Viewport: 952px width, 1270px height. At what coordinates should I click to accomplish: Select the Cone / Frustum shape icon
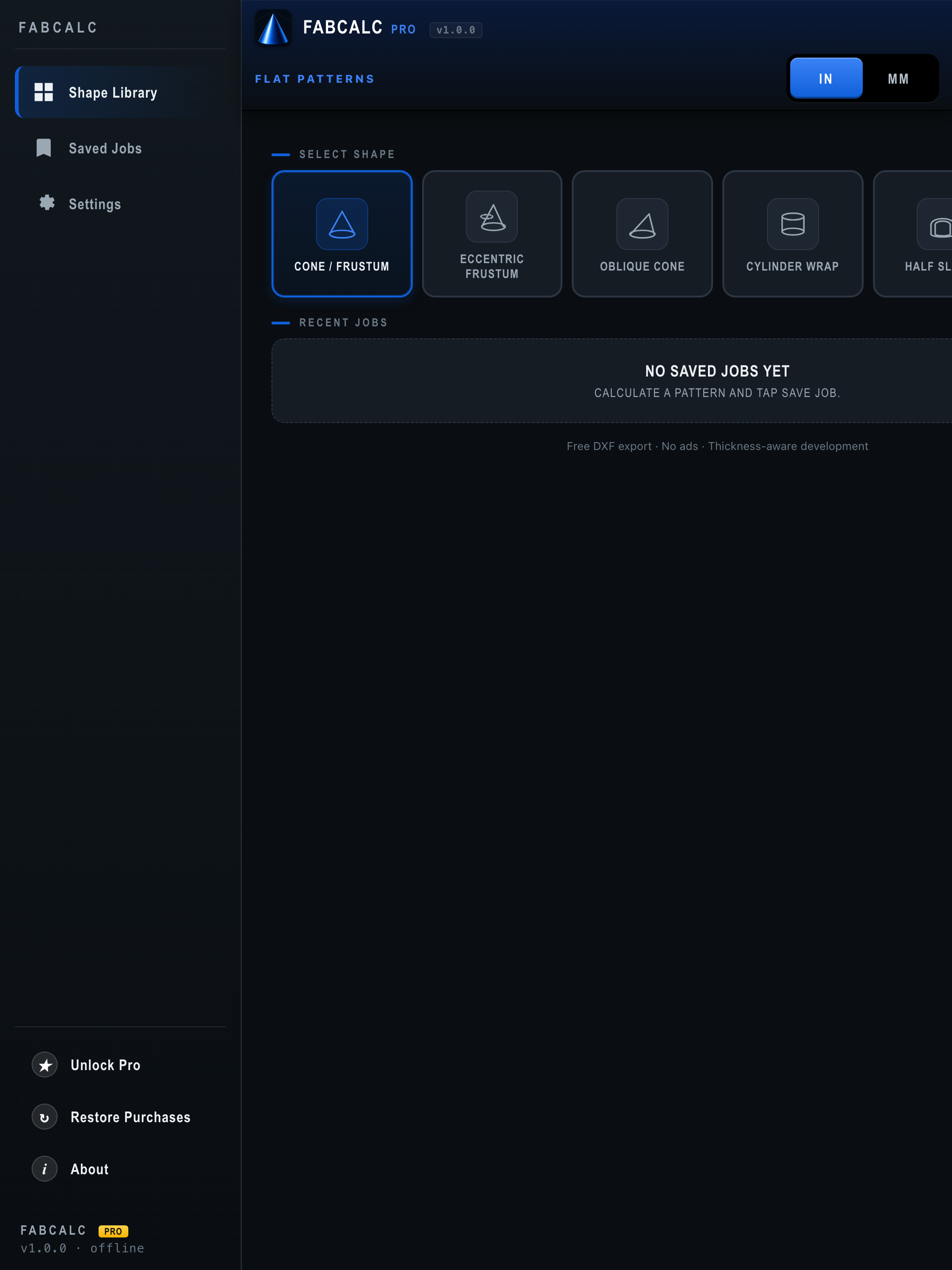[x=342, y=224]
